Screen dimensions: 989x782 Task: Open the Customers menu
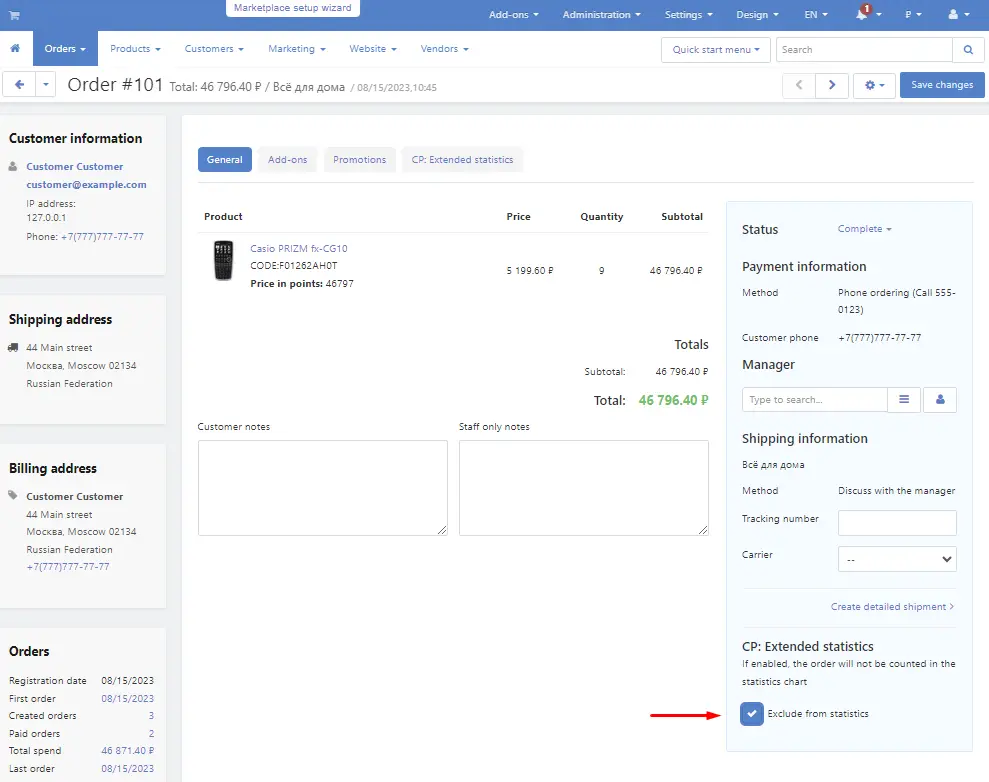click(214, 49)
